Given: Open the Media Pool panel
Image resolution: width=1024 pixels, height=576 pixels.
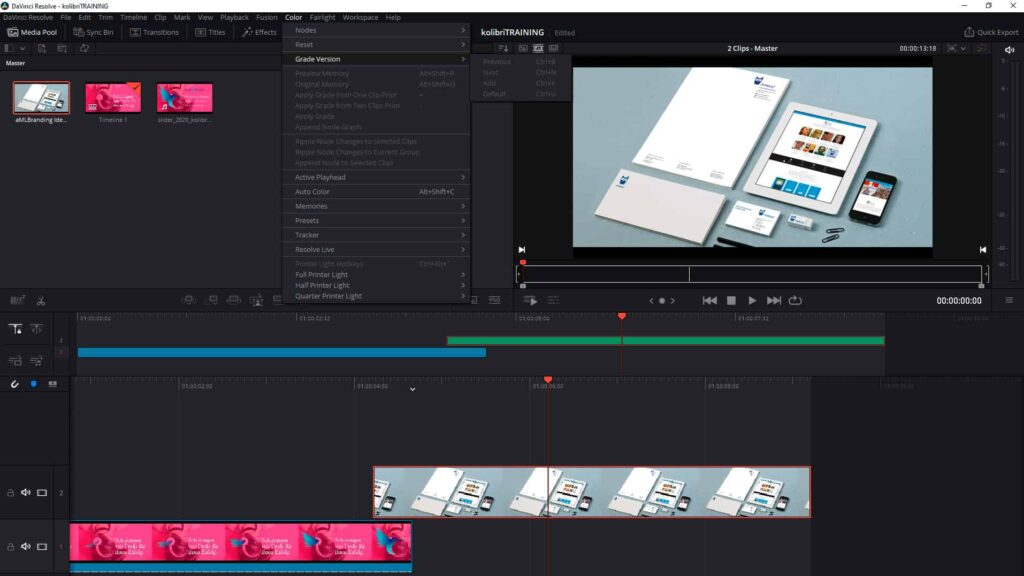Looking at the screenshot, I should point(32,32).
